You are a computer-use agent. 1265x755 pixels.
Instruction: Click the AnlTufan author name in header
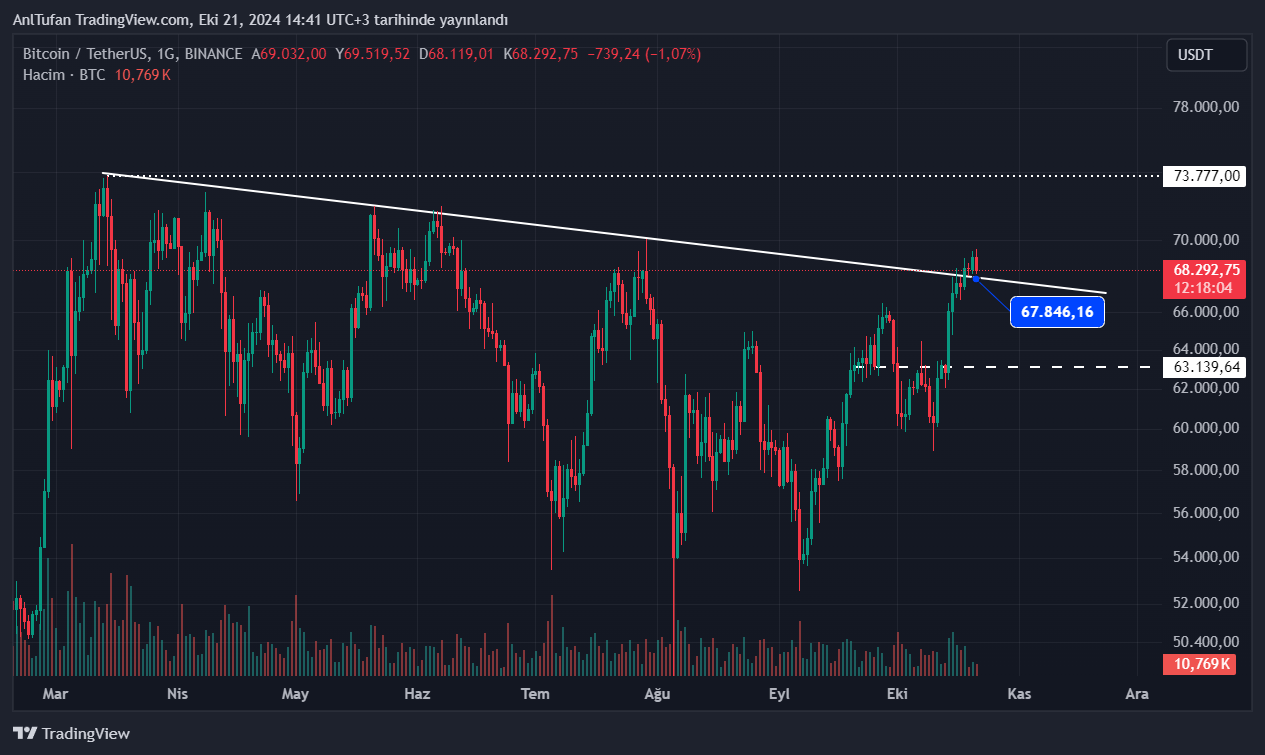point(41,20)
